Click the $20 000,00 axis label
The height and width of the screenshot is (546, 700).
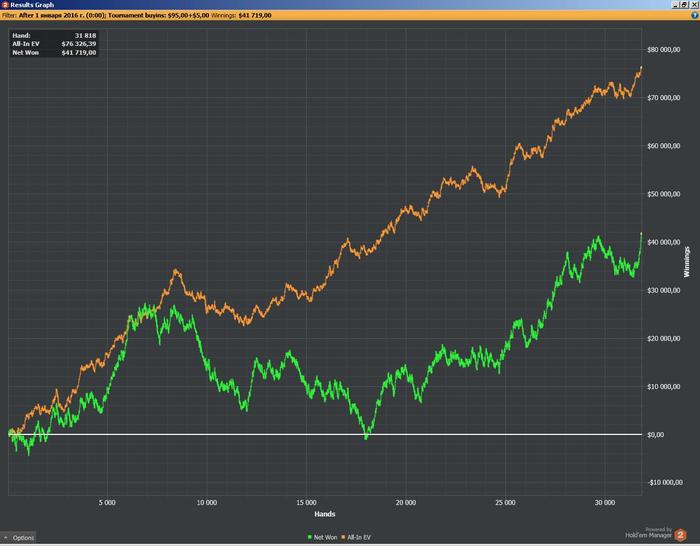[663, 338]
